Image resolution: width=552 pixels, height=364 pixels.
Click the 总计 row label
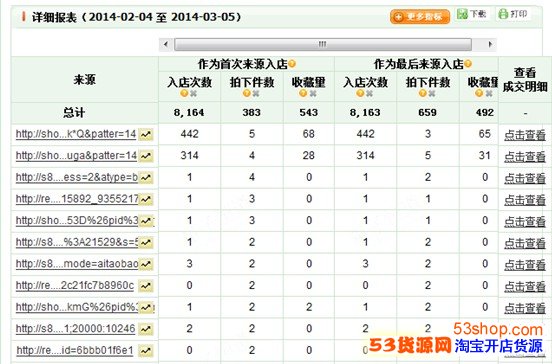[74, 113]
